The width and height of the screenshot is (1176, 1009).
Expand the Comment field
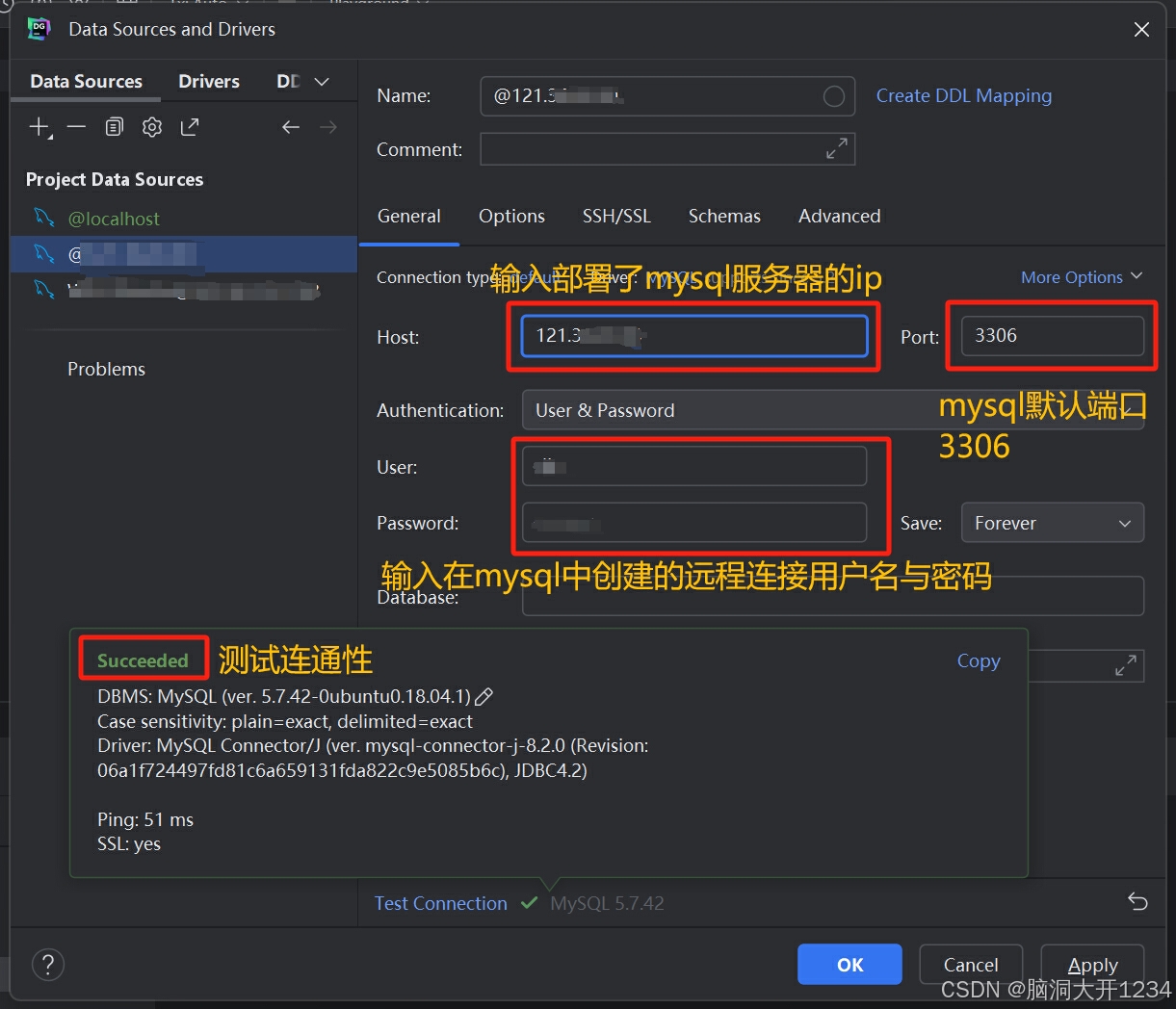[837, 148]
